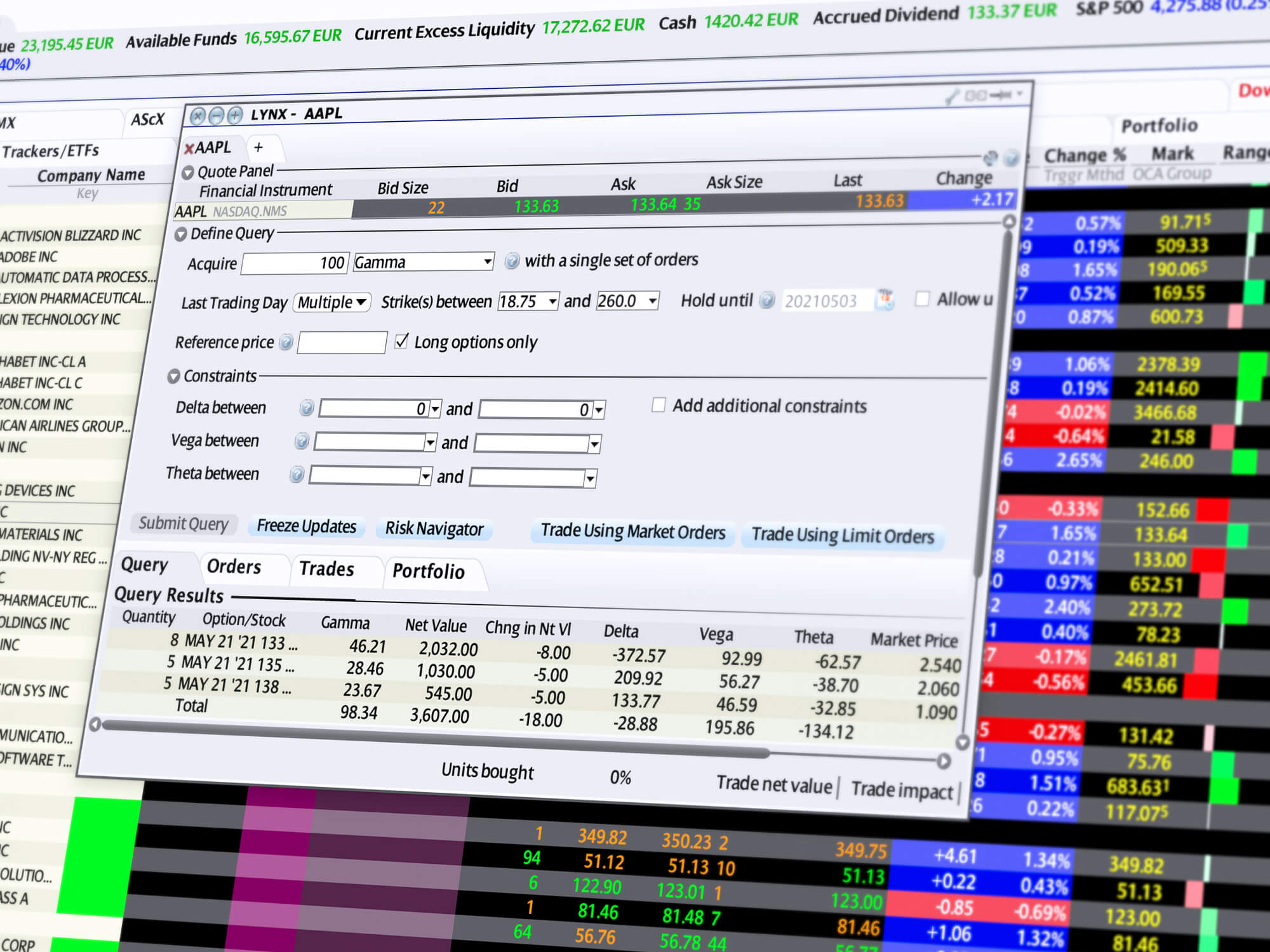Click the wrench configure icon in the LYNX AAPL title bar
Screen dimensions: 1270x952
point(951,96)
